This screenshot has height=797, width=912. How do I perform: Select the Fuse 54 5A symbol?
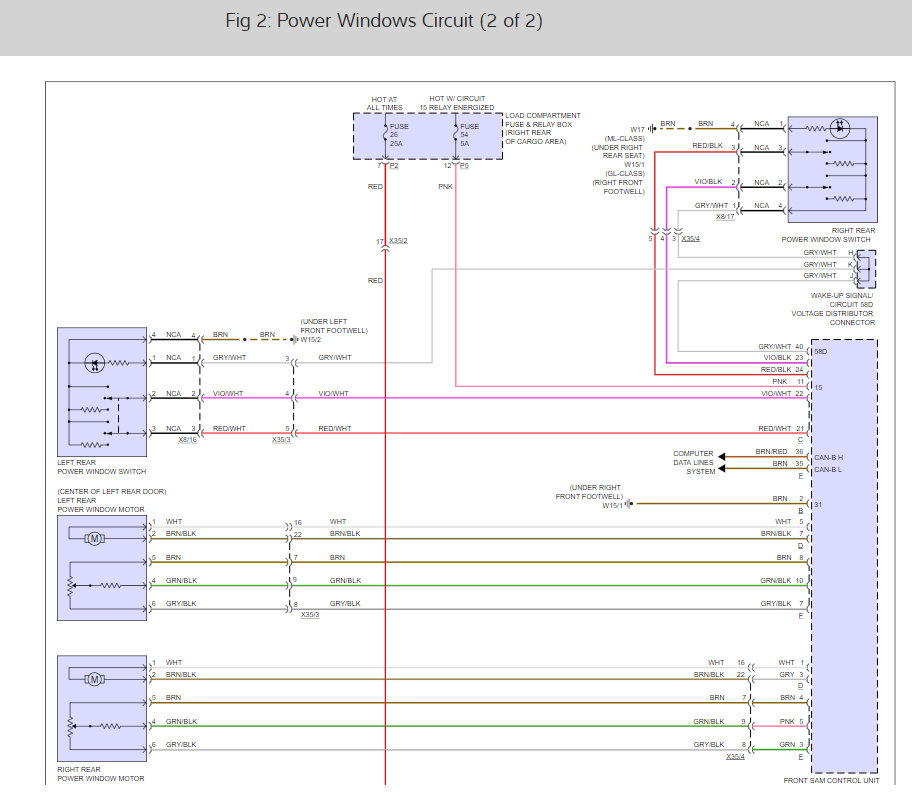coord(456,133)
